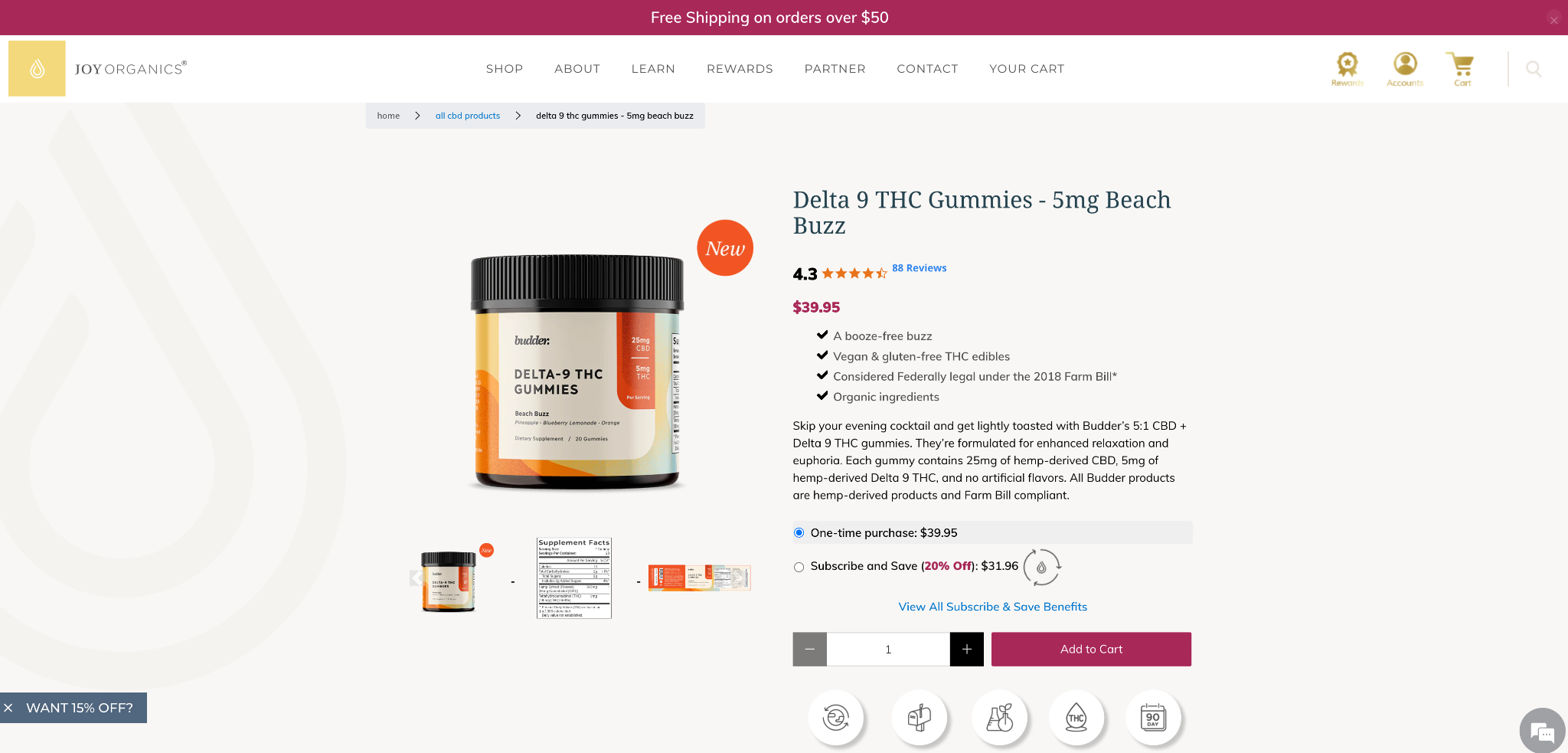Add product to cart
Image resolution: width=1568 pixels, height=753 pixels.
tap(1091, 650)
